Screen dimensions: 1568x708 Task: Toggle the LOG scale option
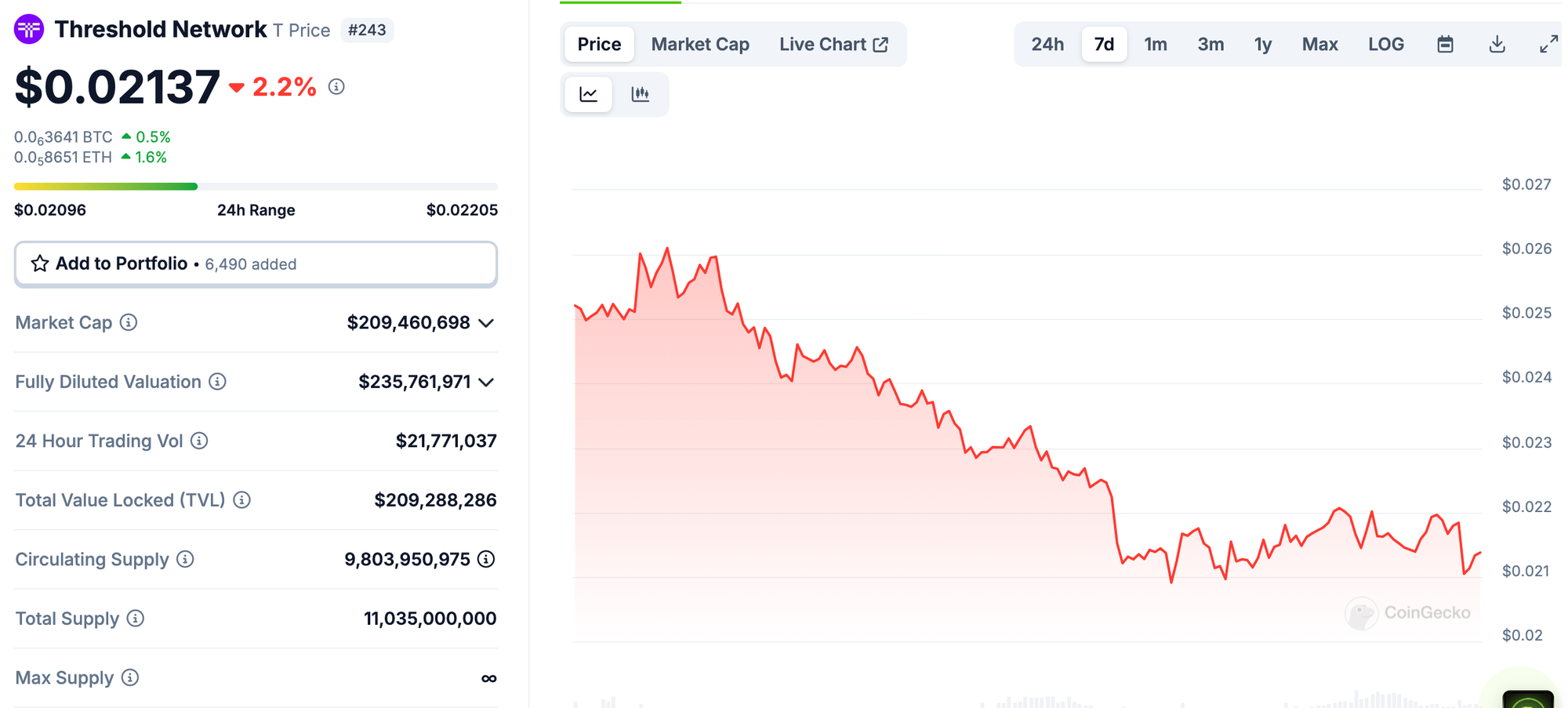[1385, 45]
